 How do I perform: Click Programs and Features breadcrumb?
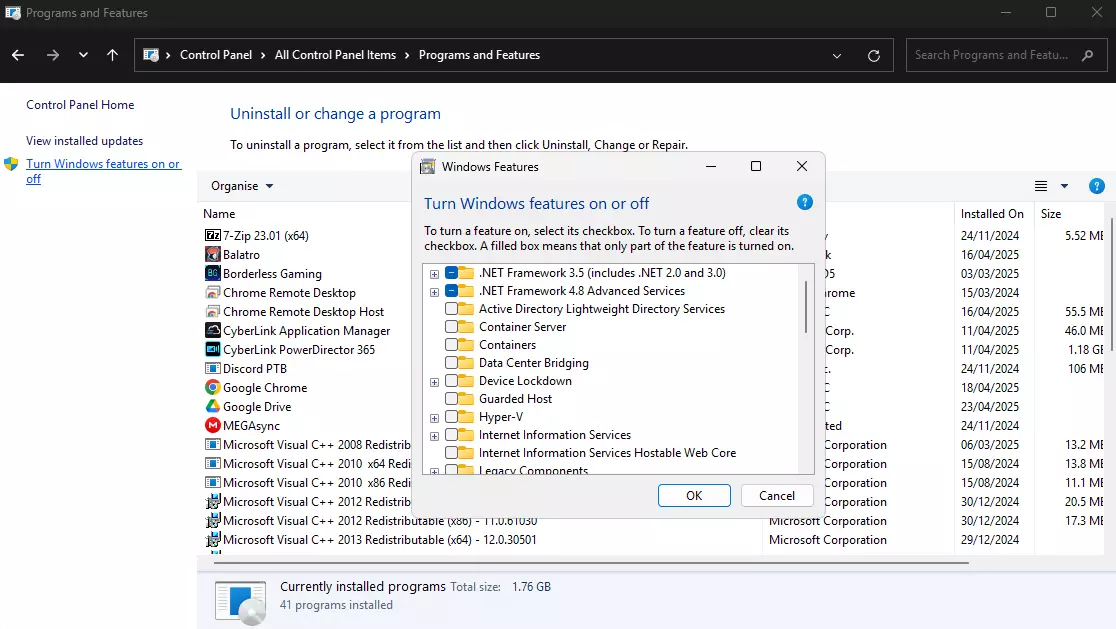(x=479, y=55)
